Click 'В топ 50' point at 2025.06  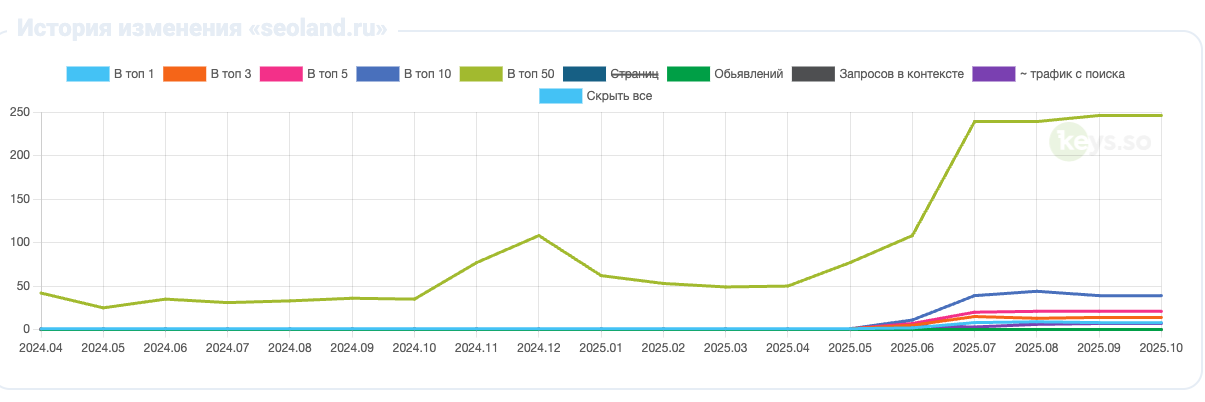pyautogui.click(x=912, y=235)
